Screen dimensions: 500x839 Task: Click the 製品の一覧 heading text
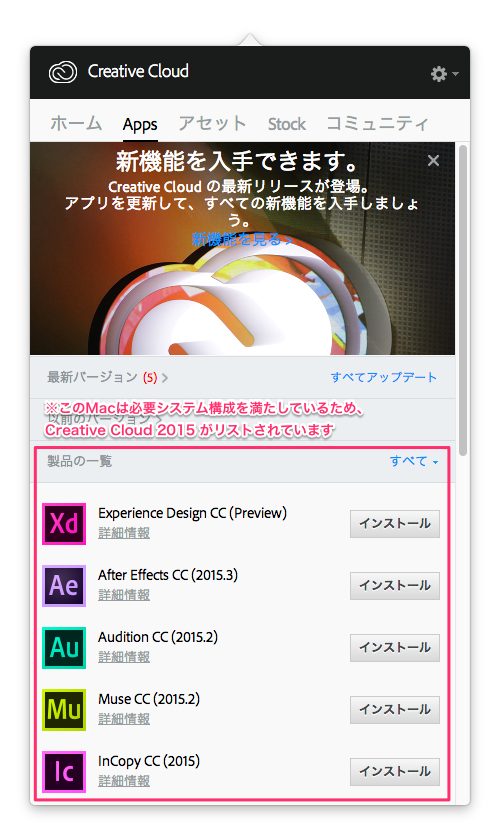point(79,461)
